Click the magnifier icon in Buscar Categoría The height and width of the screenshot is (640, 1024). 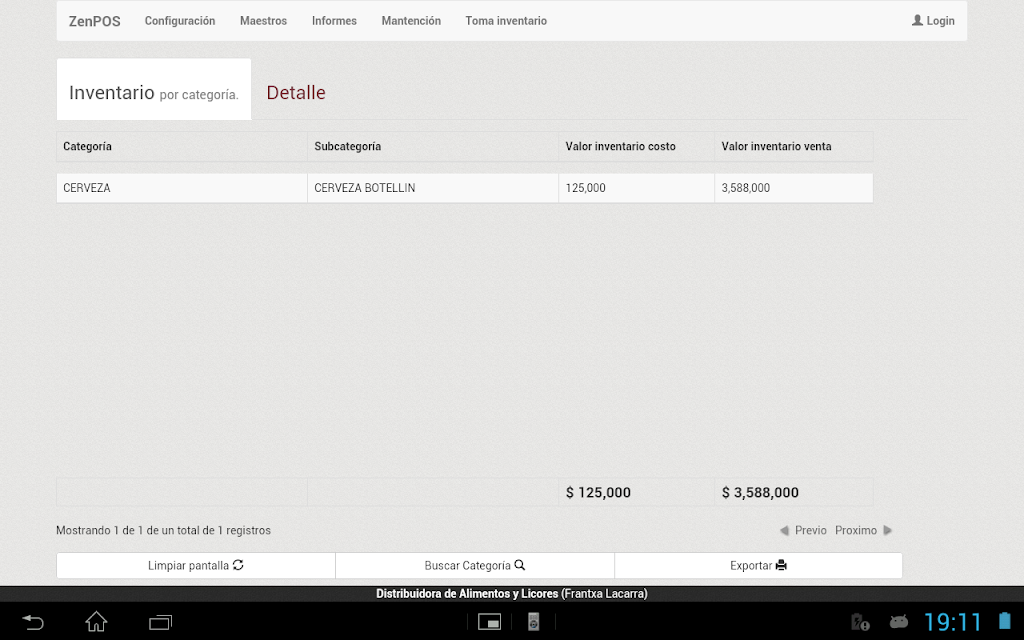coord(520,565)
